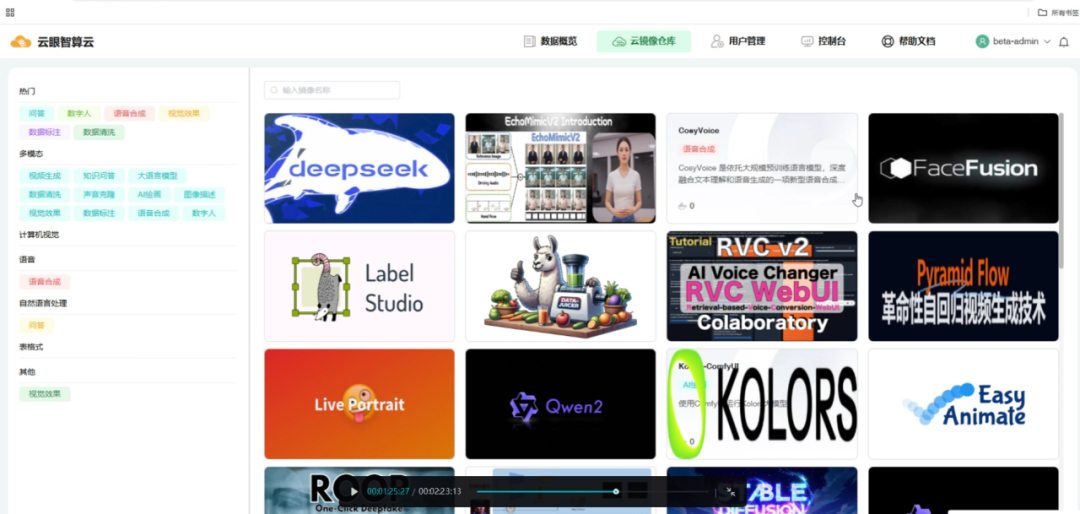Viewport: 1080px width, 514px height.
Task: Select 数据标注 tag under 多模态
Action: tap(99, 214)
